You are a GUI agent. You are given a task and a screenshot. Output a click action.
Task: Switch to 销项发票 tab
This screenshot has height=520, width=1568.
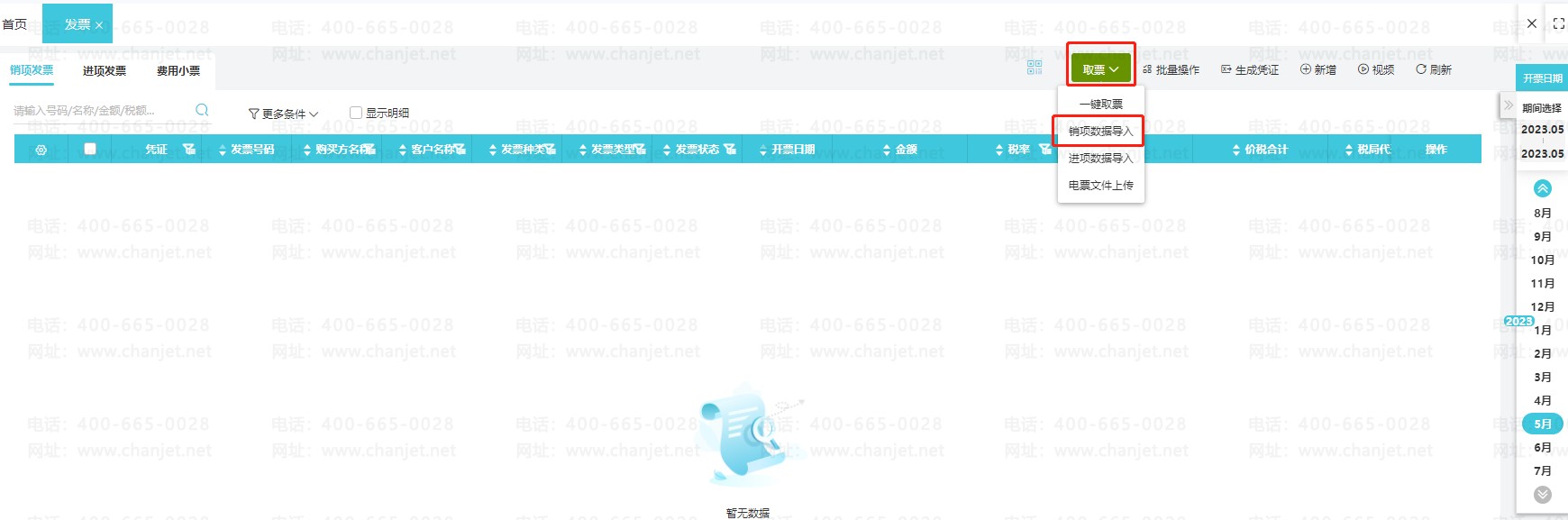point(32,69)
